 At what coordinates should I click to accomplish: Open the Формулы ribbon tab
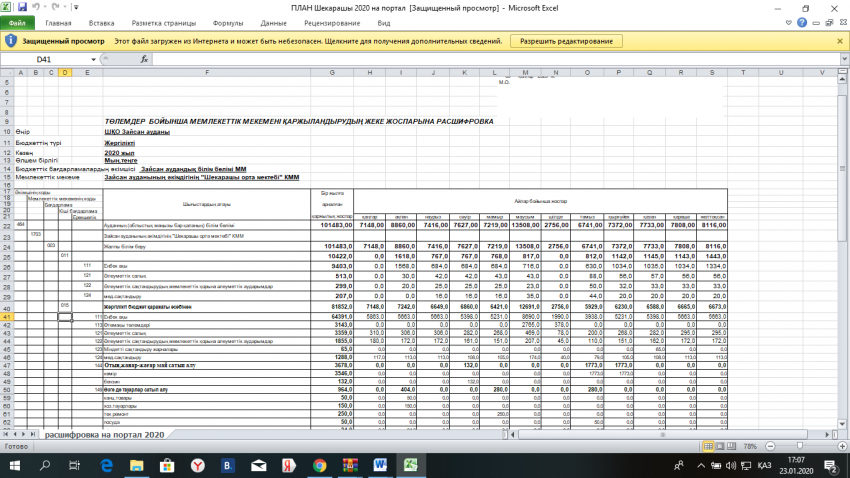pyautogui.click(x=228, y=23)
